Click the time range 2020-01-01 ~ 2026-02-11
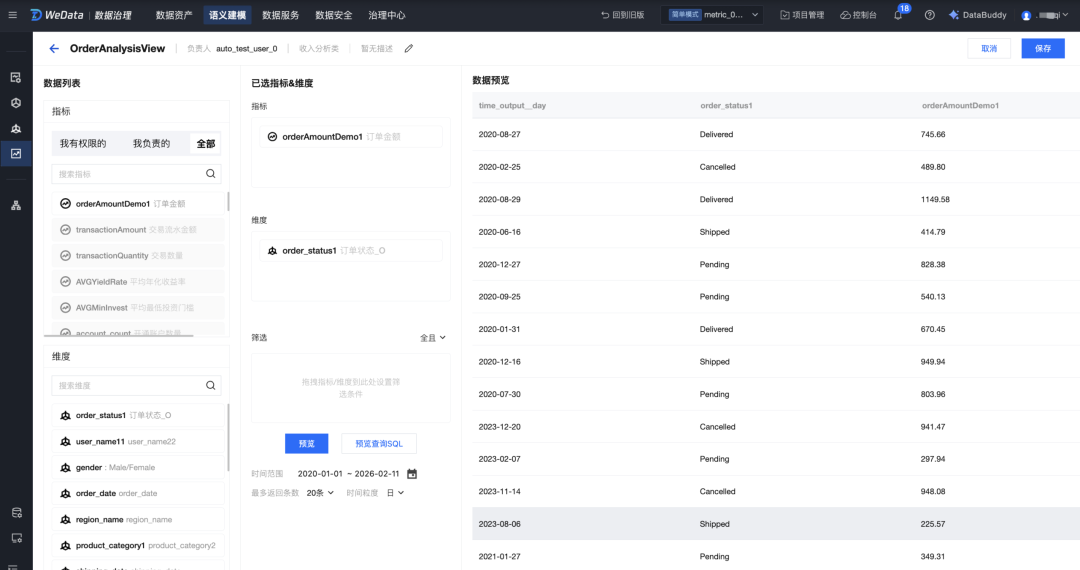 (348, 474)
